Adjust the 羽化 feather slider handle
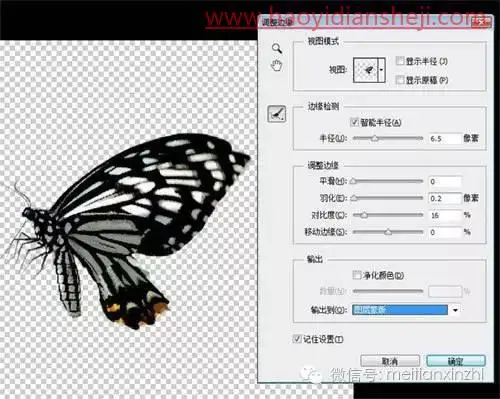This screenshot has width=500, height=399. (354, 198)
